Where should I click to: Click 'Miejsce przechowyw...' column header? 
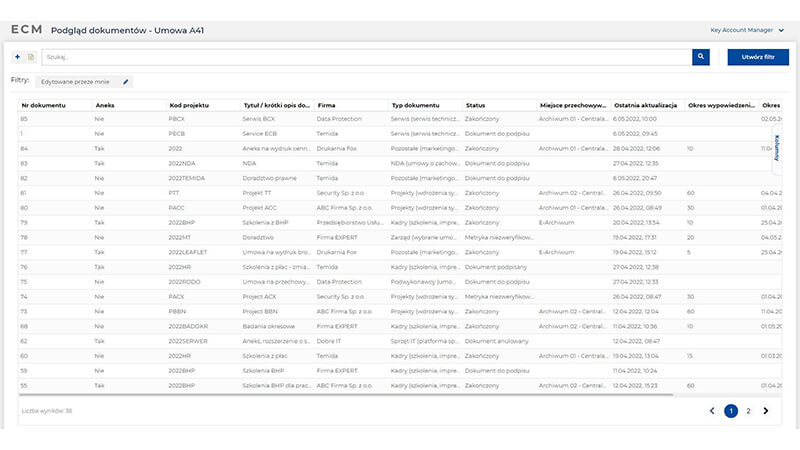click(573, 105)
